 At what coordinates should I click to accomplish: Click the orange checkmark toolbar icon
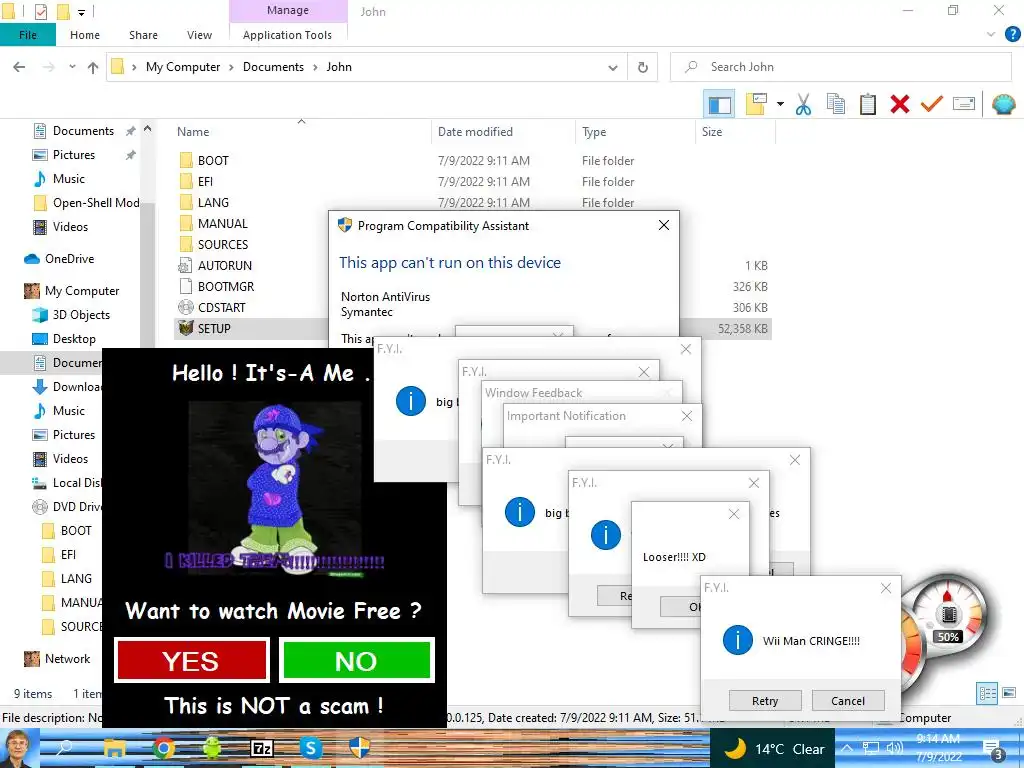coord(932,104)
